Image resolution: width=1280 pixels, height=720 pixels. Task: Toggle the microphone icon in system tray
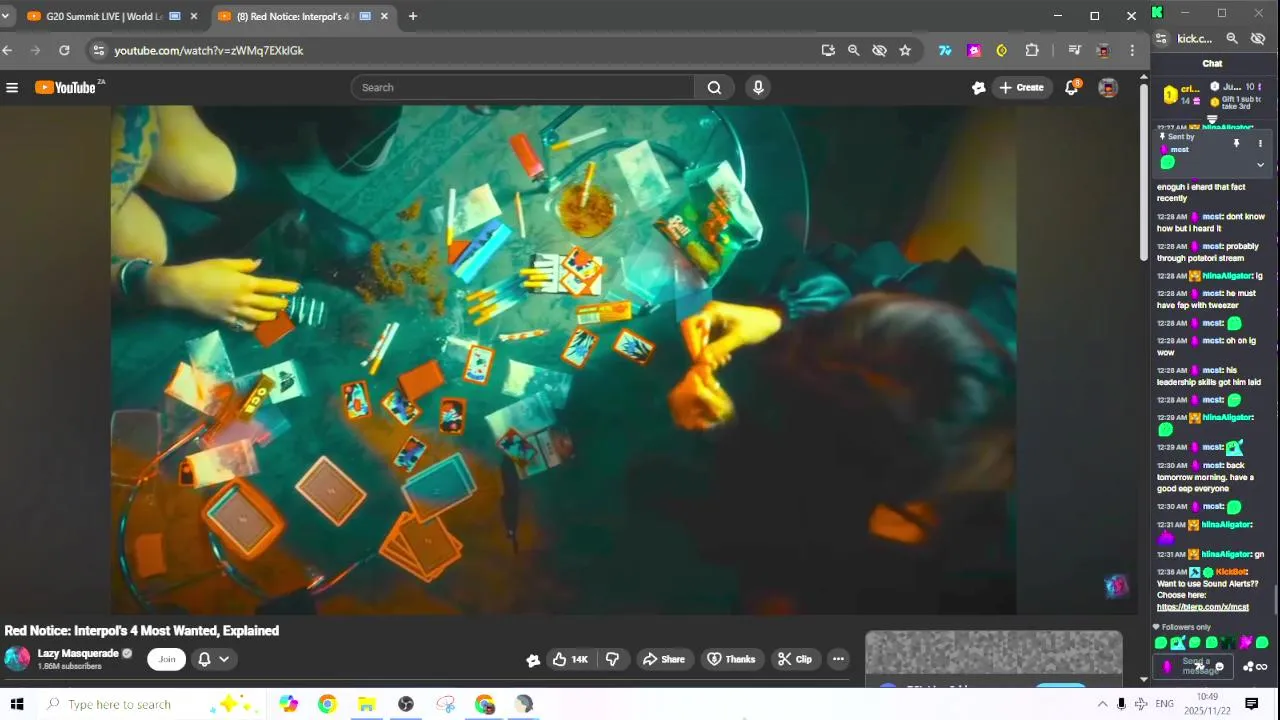pyautogui.click(x=1121, y=704)
